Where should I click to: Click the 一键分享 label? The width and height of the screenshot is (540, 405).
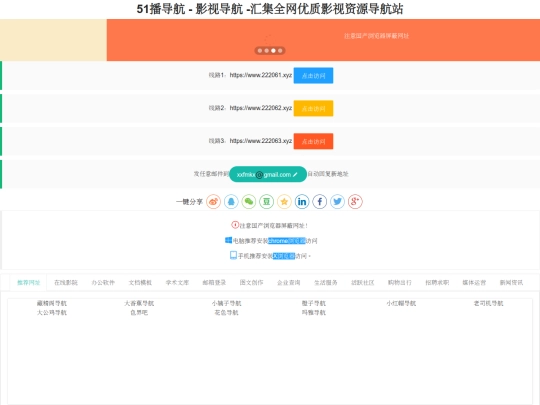tap(189, 202)
